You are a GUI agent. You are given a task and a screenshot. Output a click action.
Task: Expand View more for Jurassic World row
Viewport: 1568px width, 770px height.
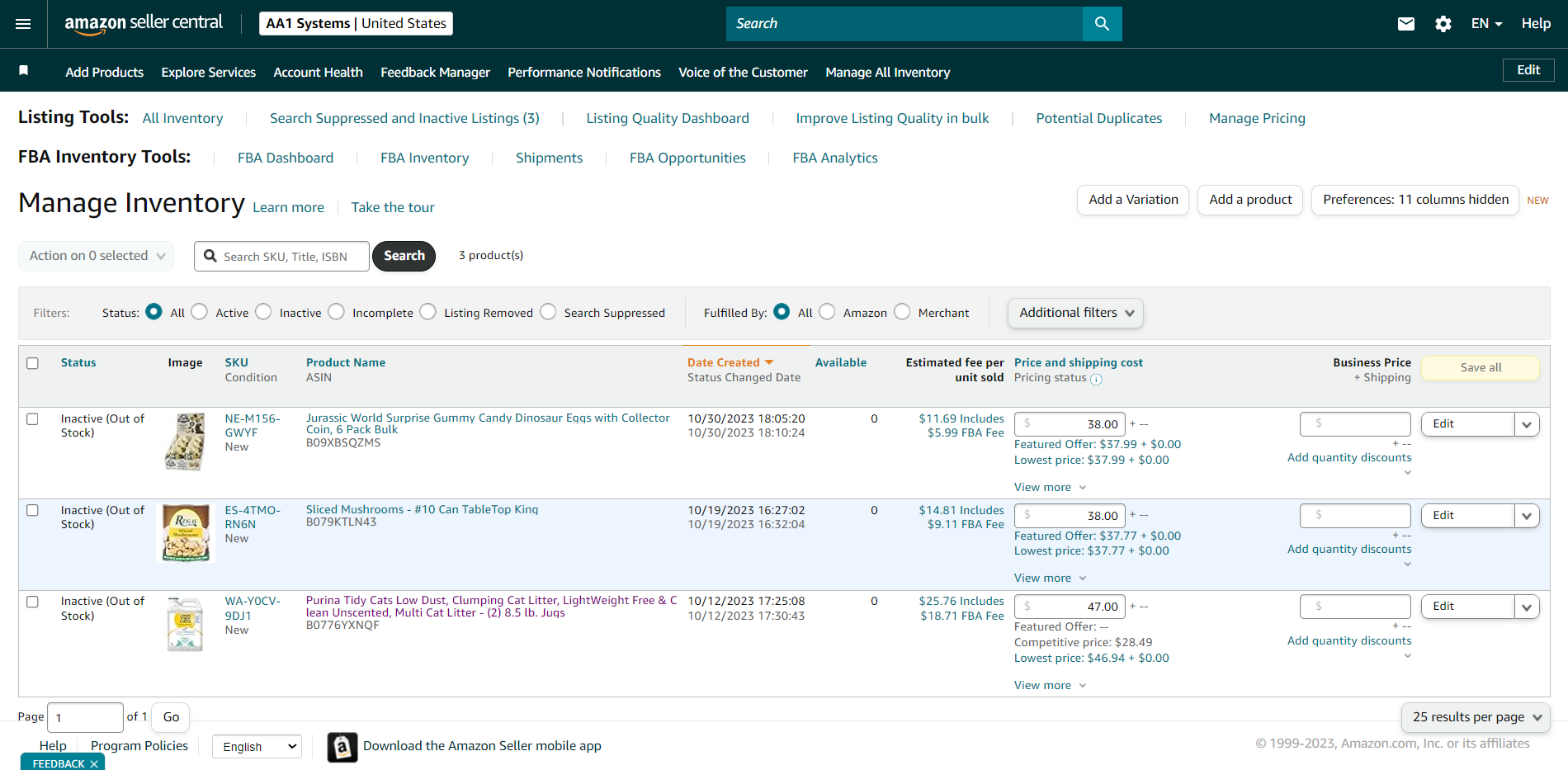coord(1050,487)
